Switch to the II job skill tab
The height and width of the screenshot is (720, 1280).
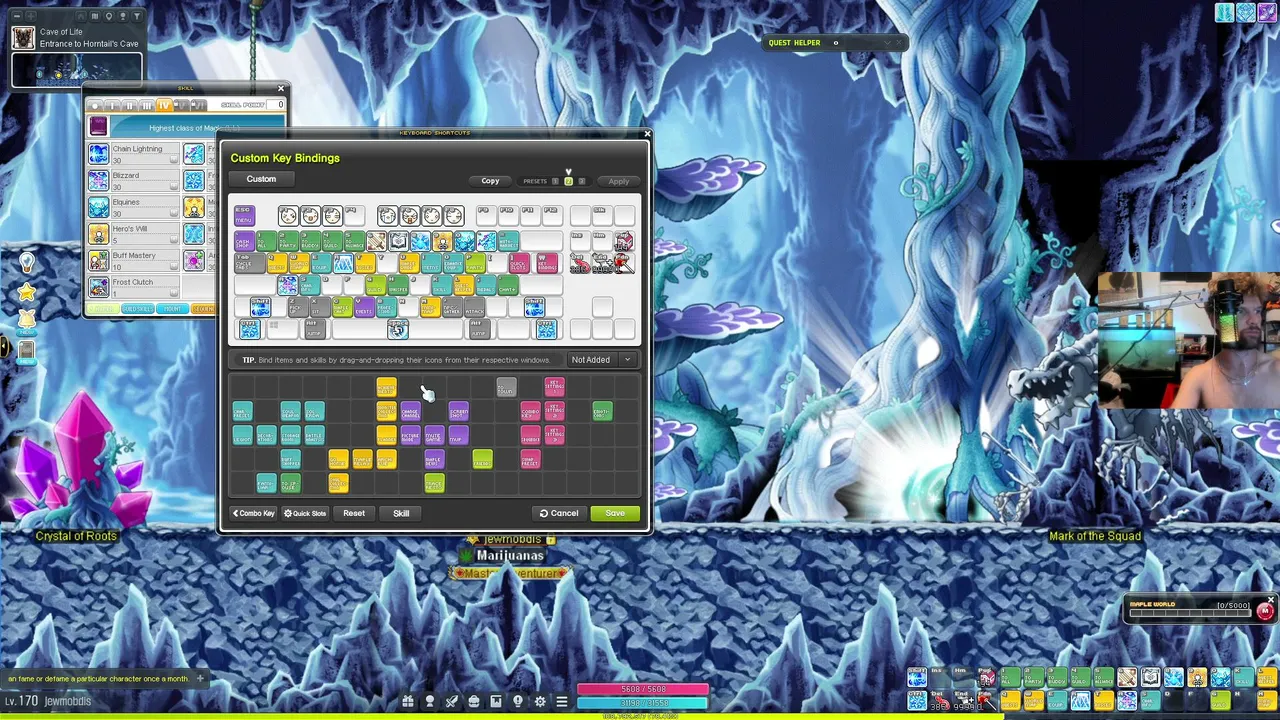(129, 105)
